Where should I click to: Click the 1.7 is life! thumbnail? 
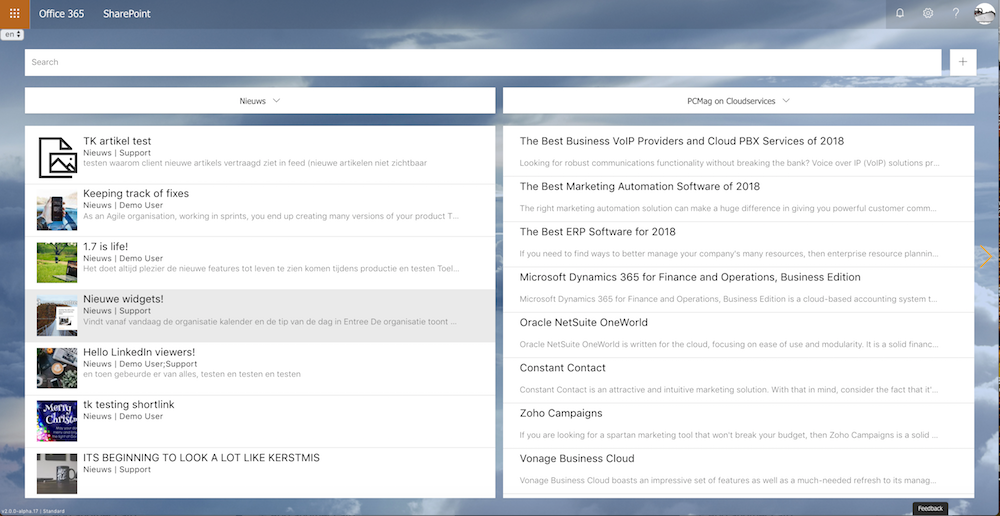click(57, 263)
